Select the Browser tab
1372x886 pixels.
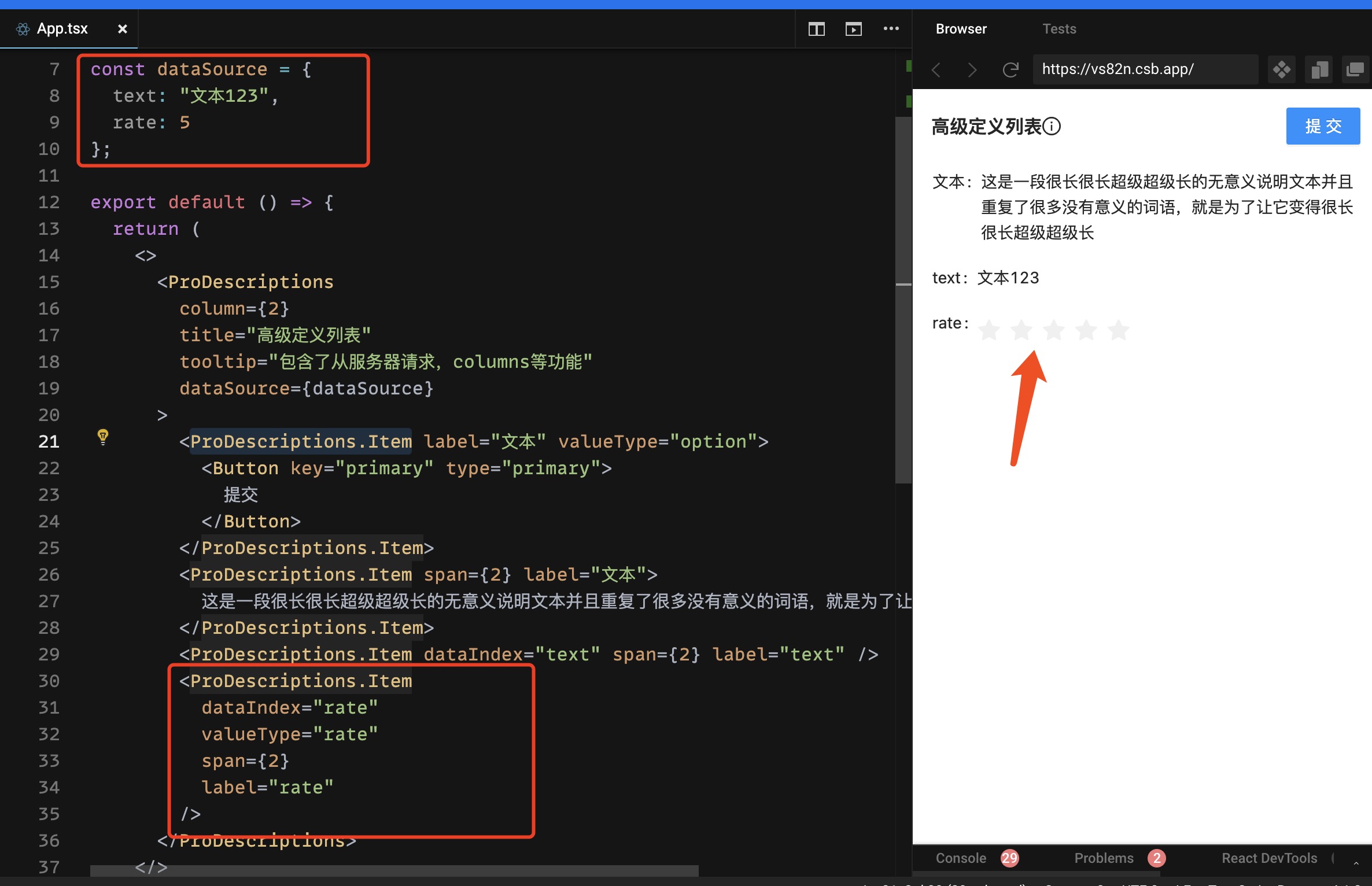point(961,28)
